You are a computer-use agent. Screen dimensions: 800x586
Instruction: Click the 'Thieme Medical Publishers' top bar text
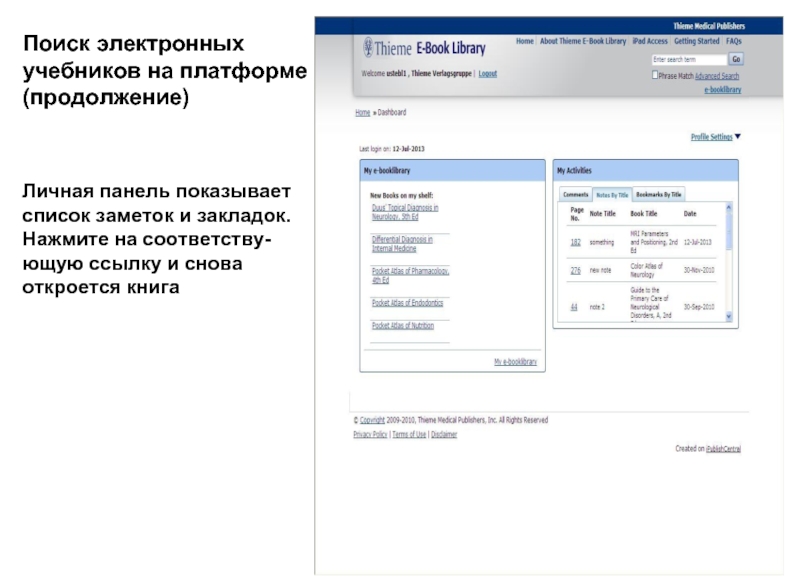(709, 26)
